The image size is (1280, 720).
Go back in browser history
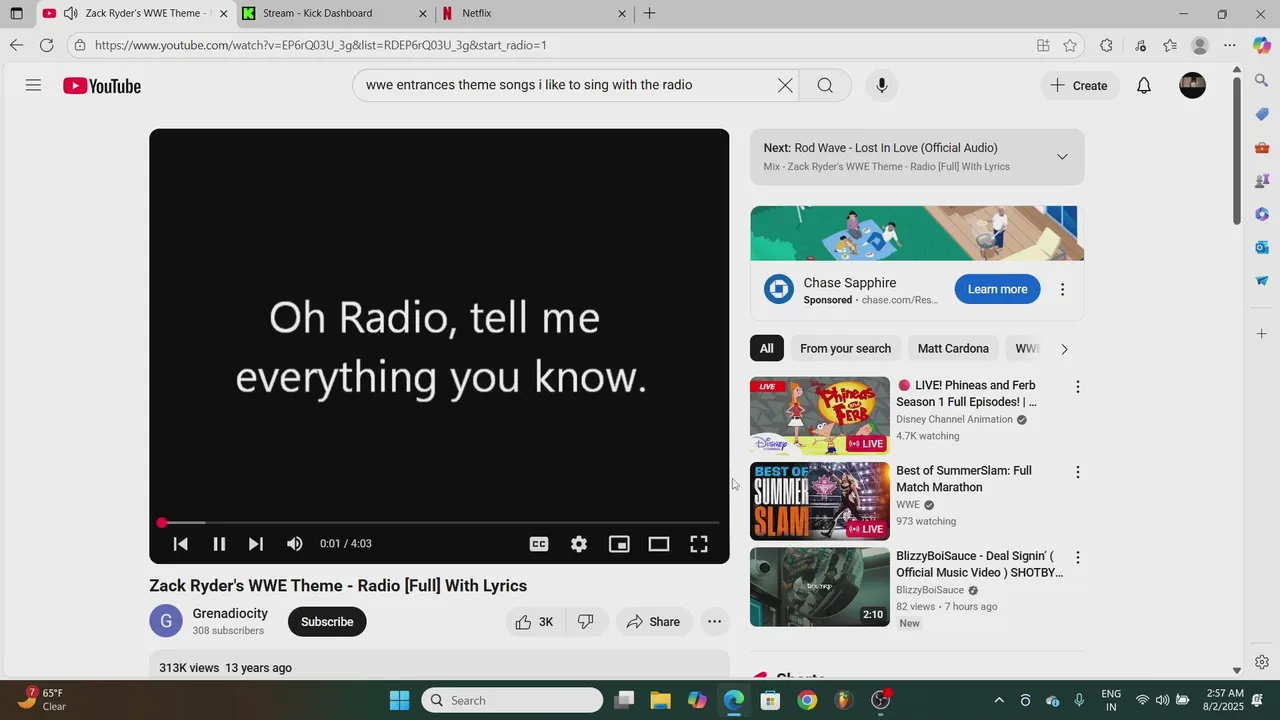pyautogui.click(x=16, y=45)
